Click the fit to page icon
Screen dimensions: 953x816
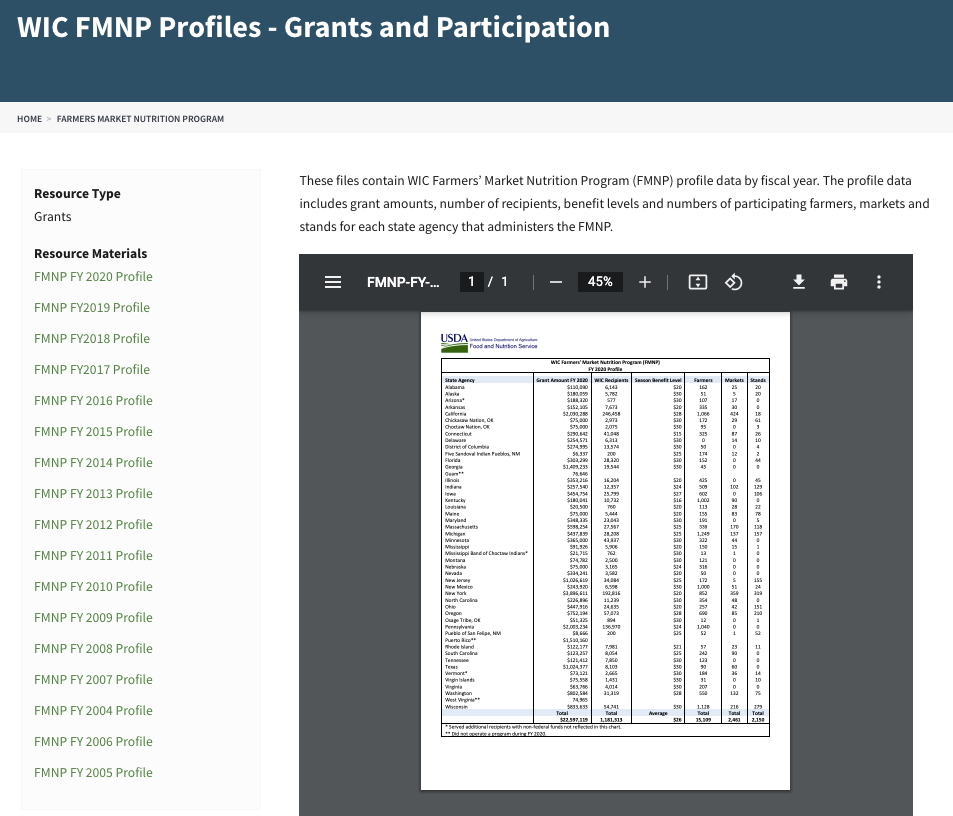(697, 282)
